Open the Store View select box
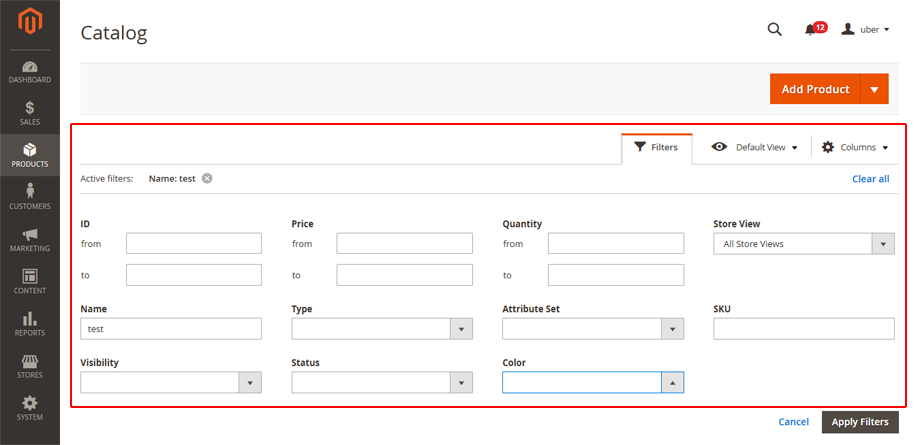This screenshot has width=918, height=445. coord(804,244)
